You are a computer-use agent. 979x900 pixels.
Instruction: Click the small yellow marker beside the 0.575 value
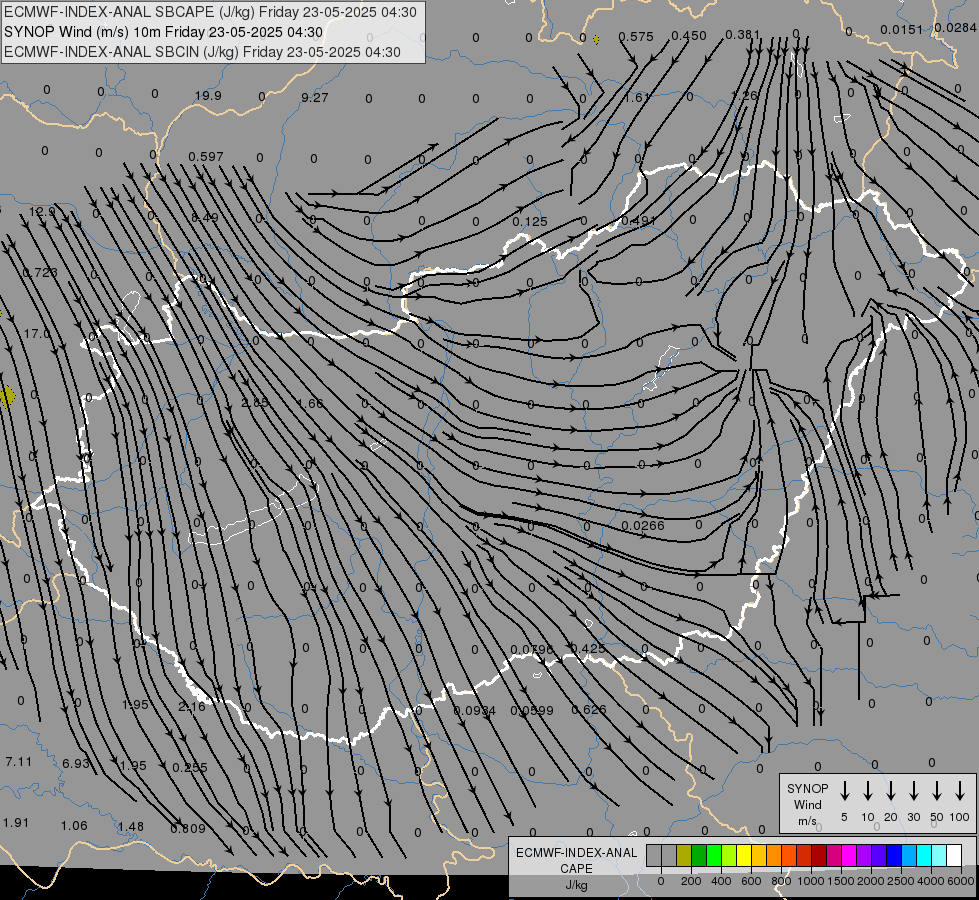click(x=596, y=39)
